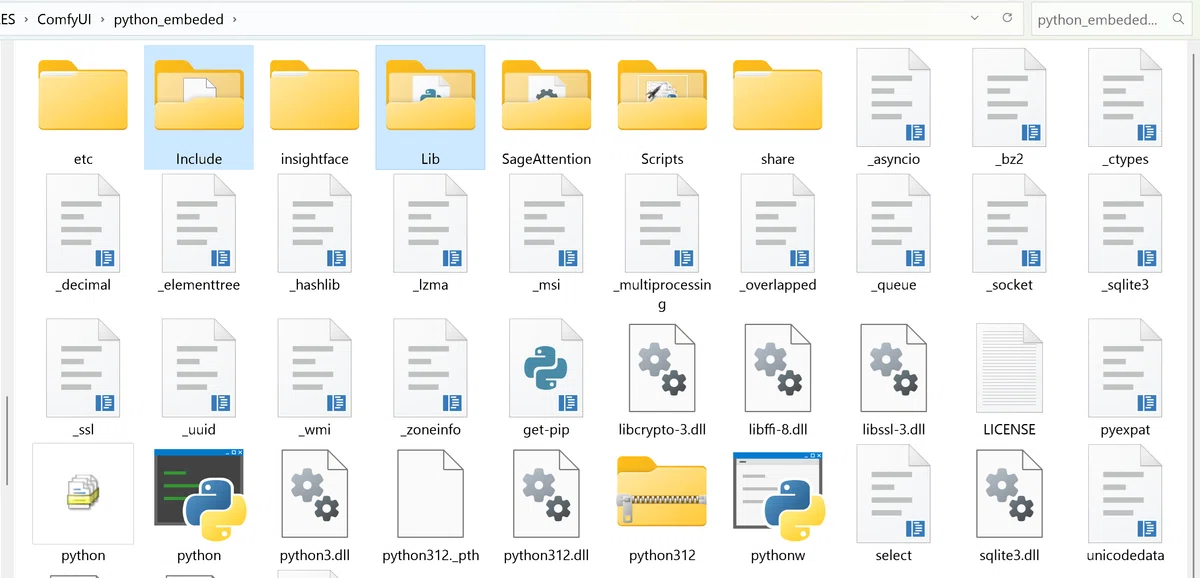Screen dimensions: 1200x578
Task: Select the _bz2 file
Action: coord(1010,107)
